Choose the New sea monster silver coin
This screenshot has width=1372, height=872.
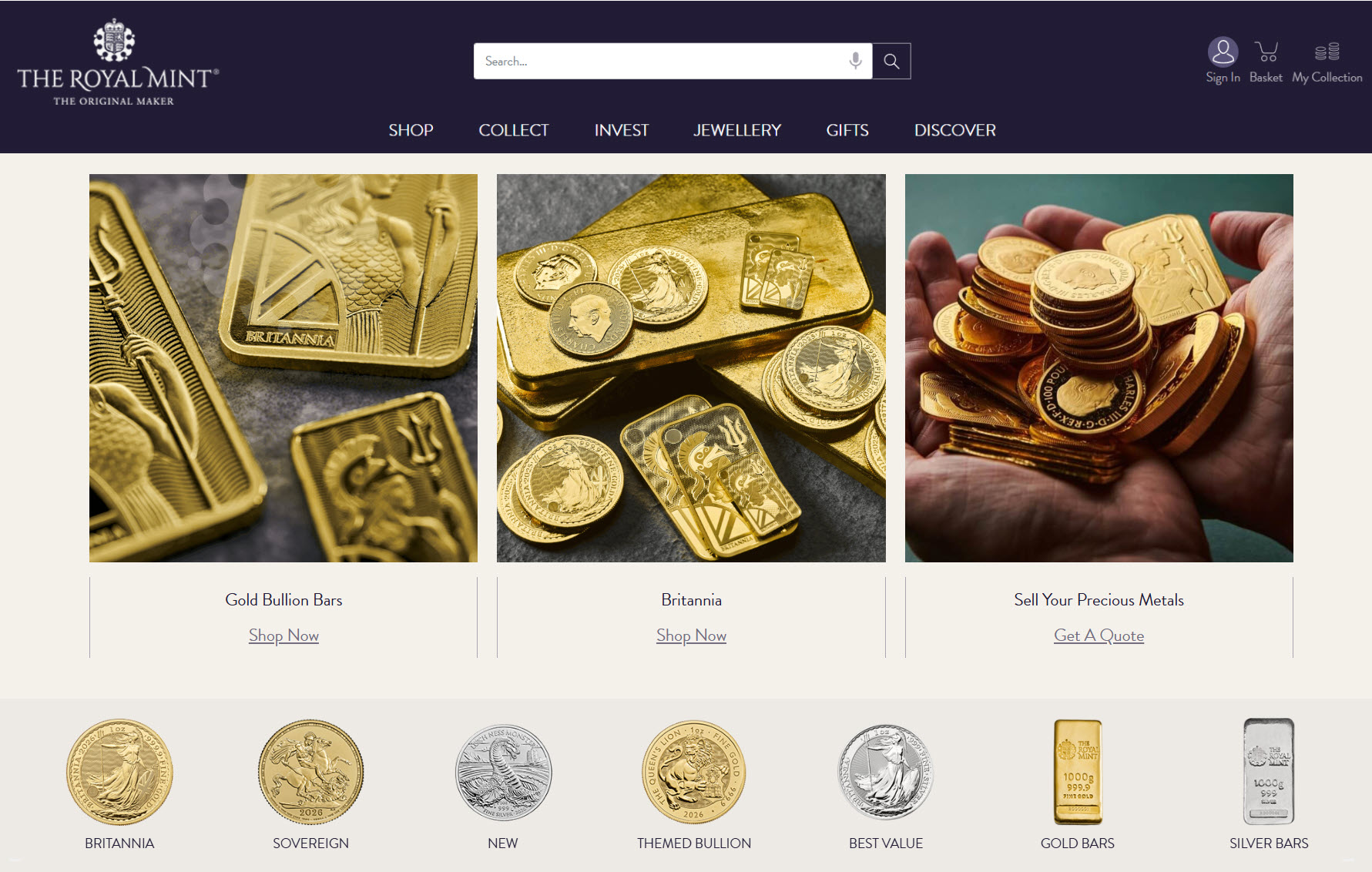pos(503,773)
